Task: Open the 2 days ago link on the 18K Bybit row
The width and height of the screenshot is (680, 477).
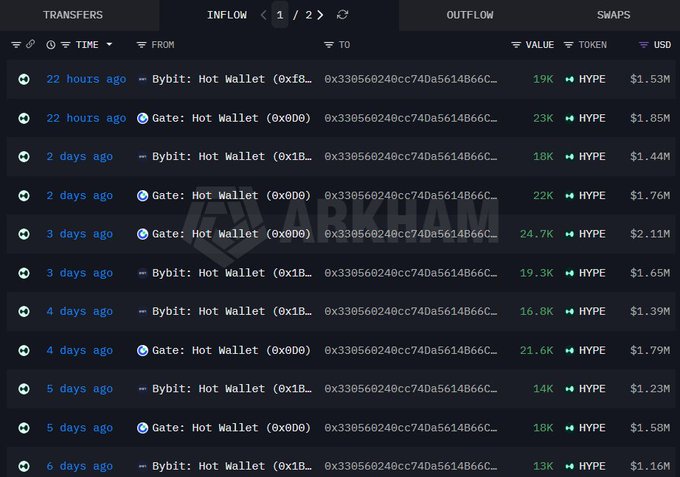Action: [79, 157]
